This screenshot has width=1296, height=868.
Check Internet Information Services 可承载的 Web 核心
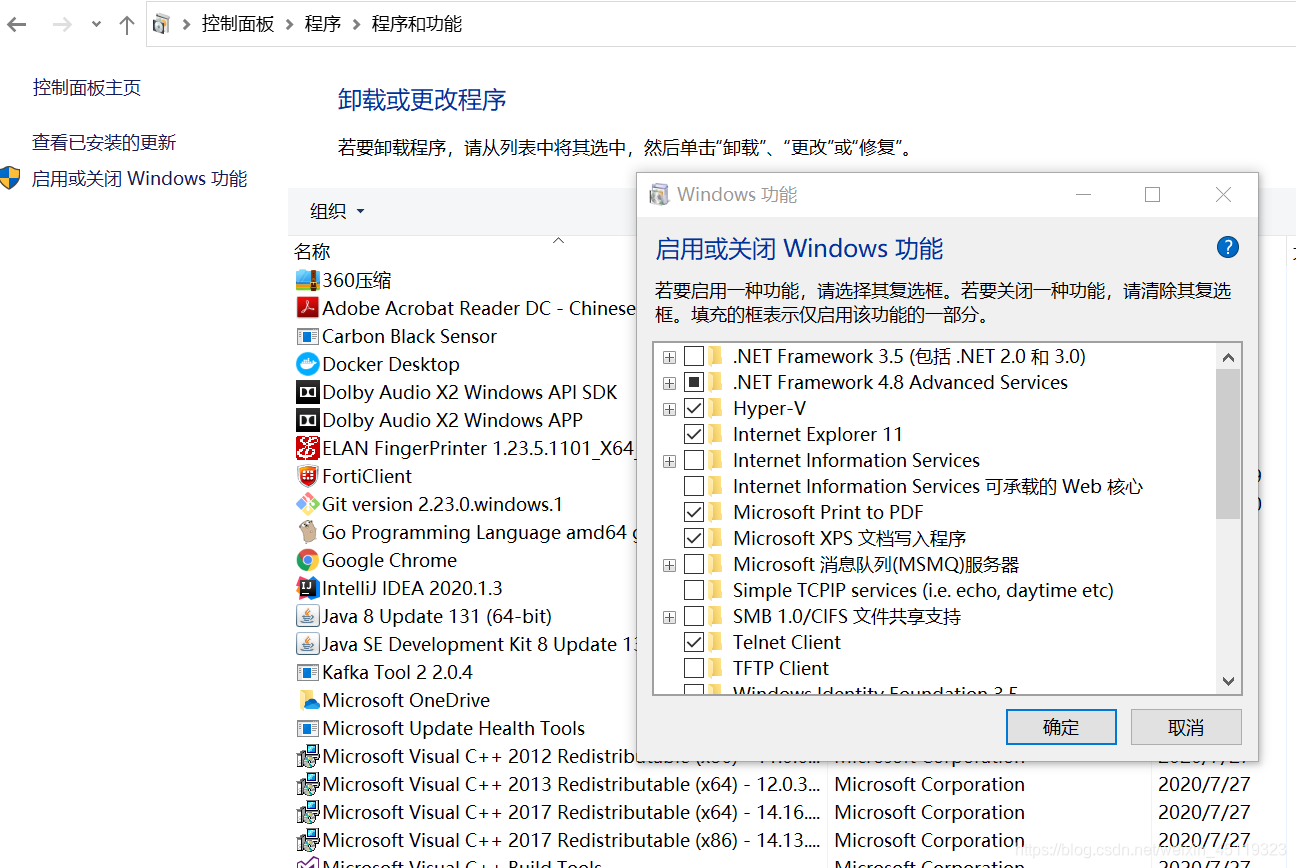pos(694,486)
